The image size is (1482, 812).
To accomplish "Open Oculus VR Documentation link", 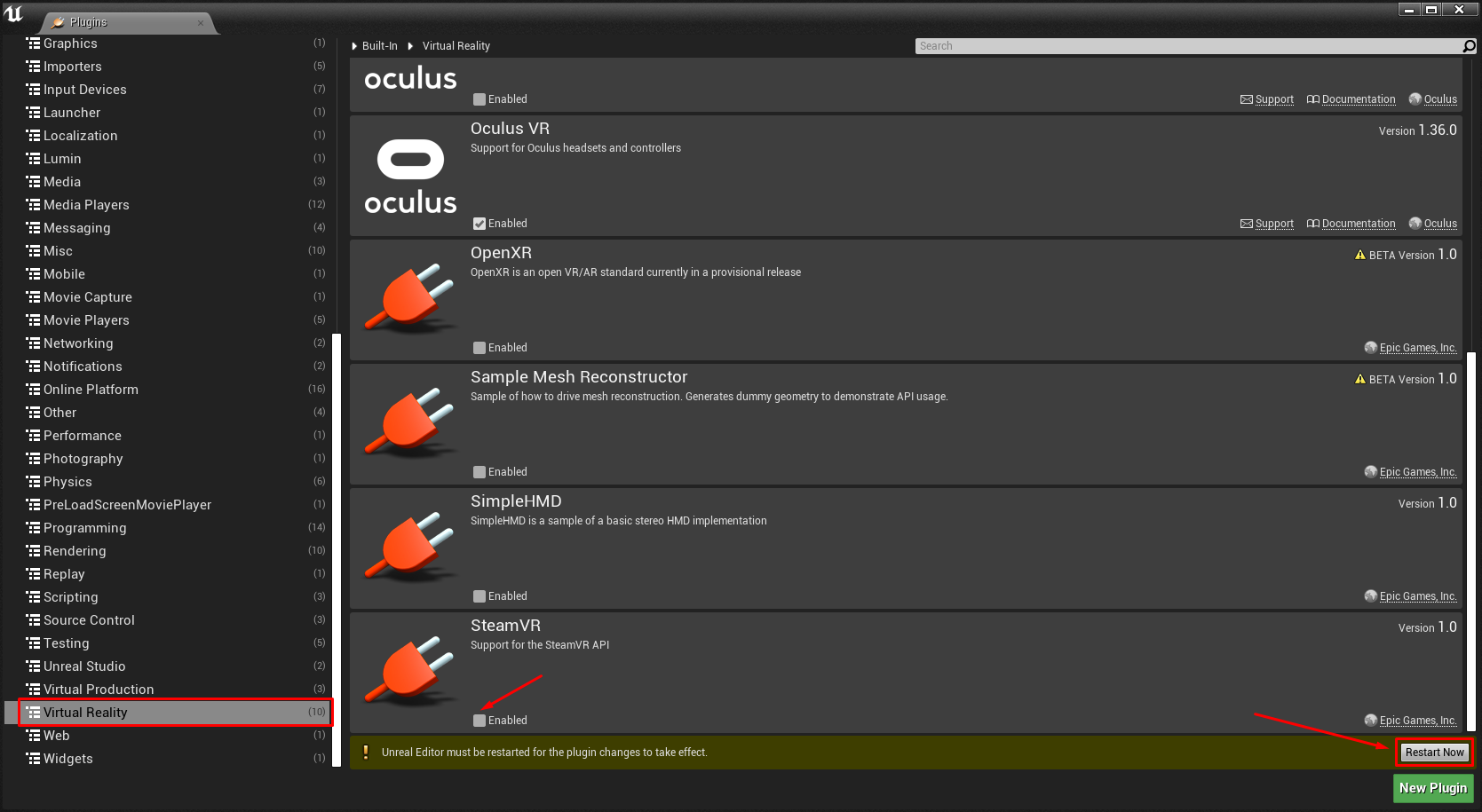I will coord(1359,224).
